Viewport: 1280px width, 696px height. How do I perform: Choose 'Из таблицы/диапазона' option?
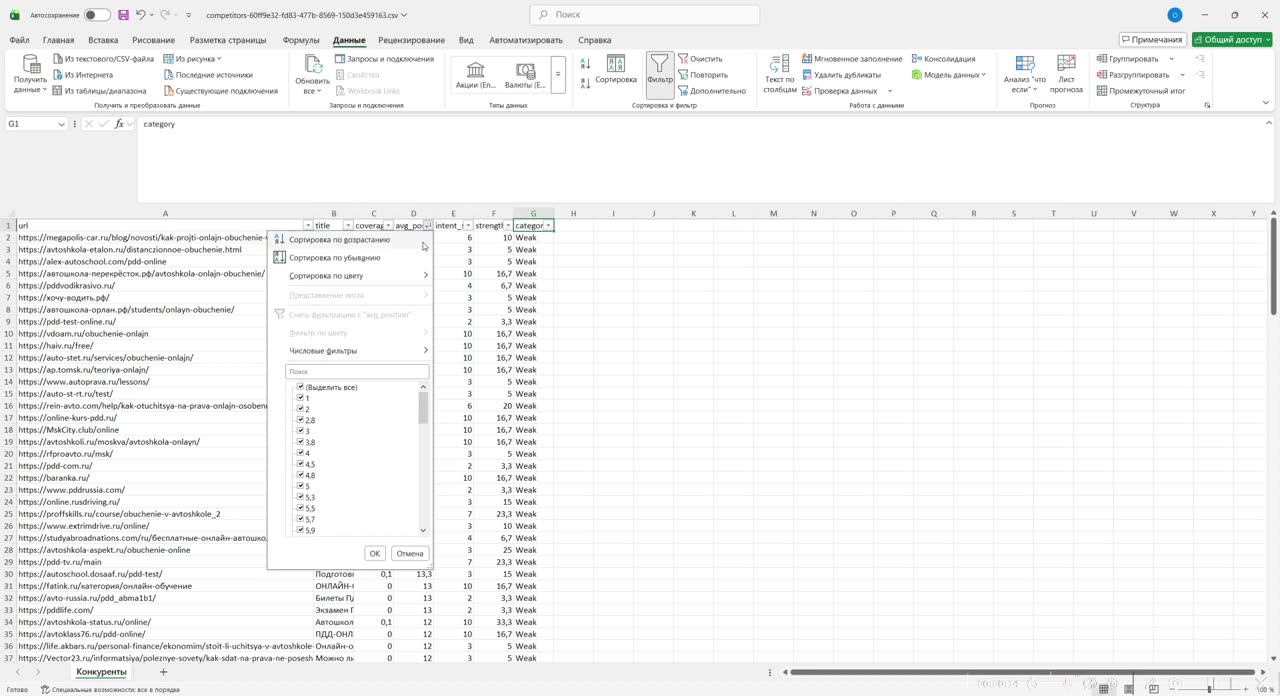[x=99, y=91]
